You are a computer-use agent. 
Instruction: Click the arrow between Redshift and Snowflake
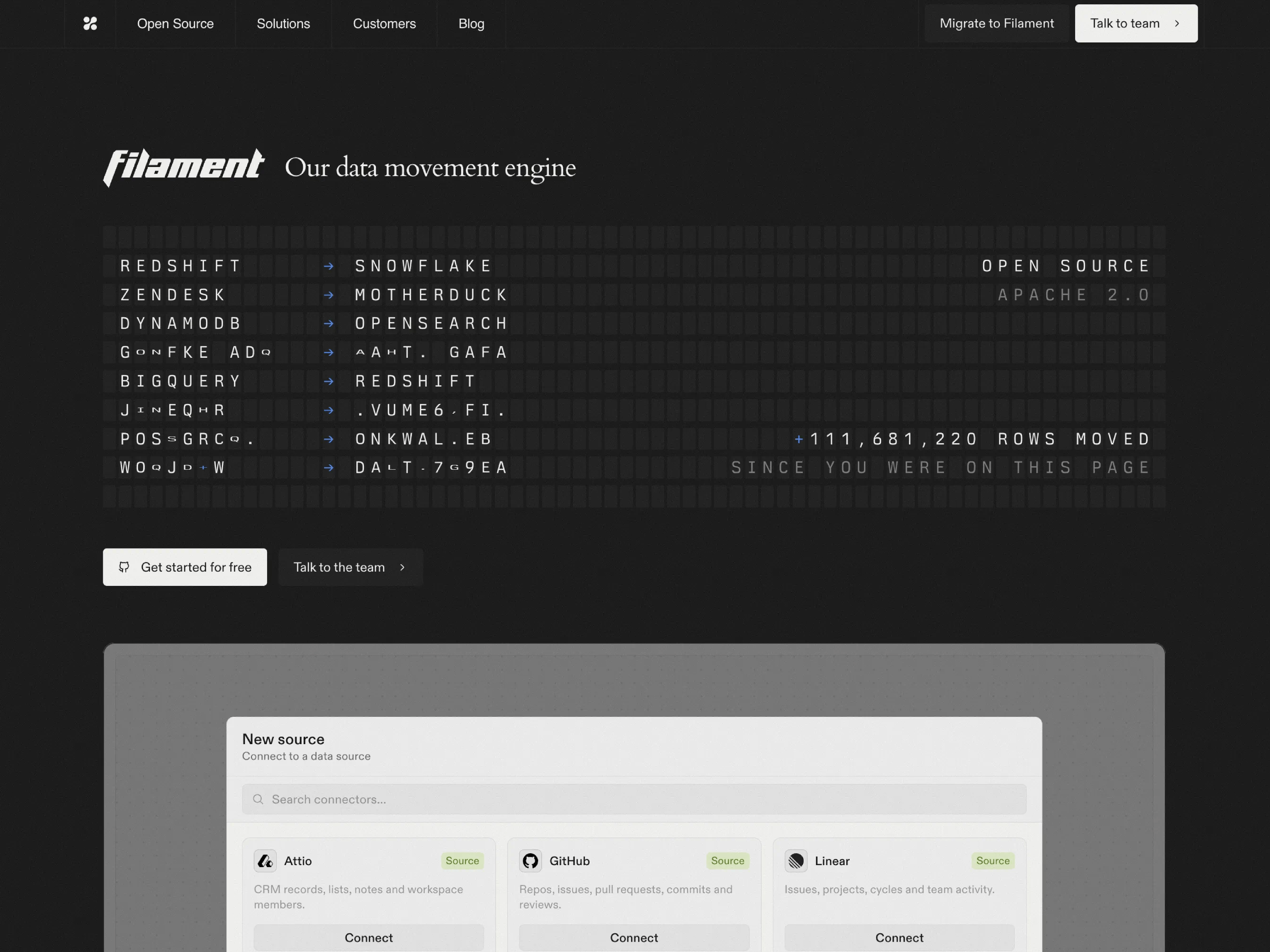328,266
